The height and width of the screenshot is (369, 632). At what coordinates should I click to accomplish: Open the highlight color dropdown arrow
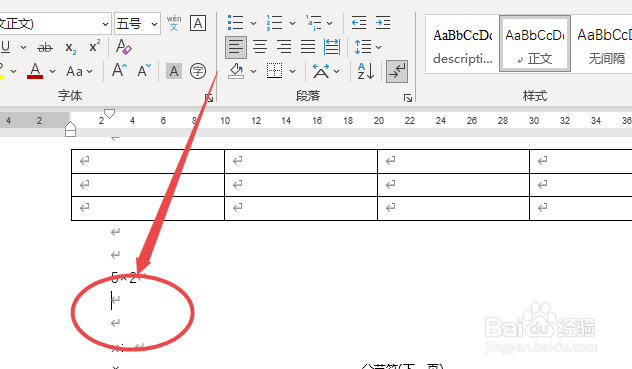tap(14, 71)
